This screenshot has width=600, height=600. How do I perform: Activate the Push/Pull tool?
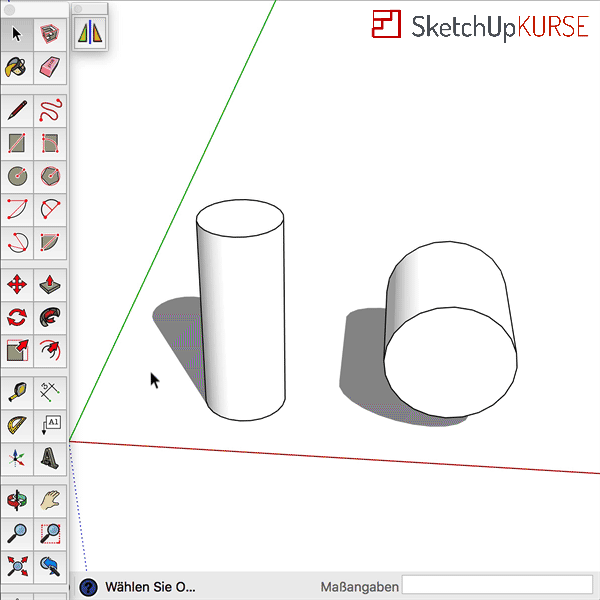(x=50, y=285)
